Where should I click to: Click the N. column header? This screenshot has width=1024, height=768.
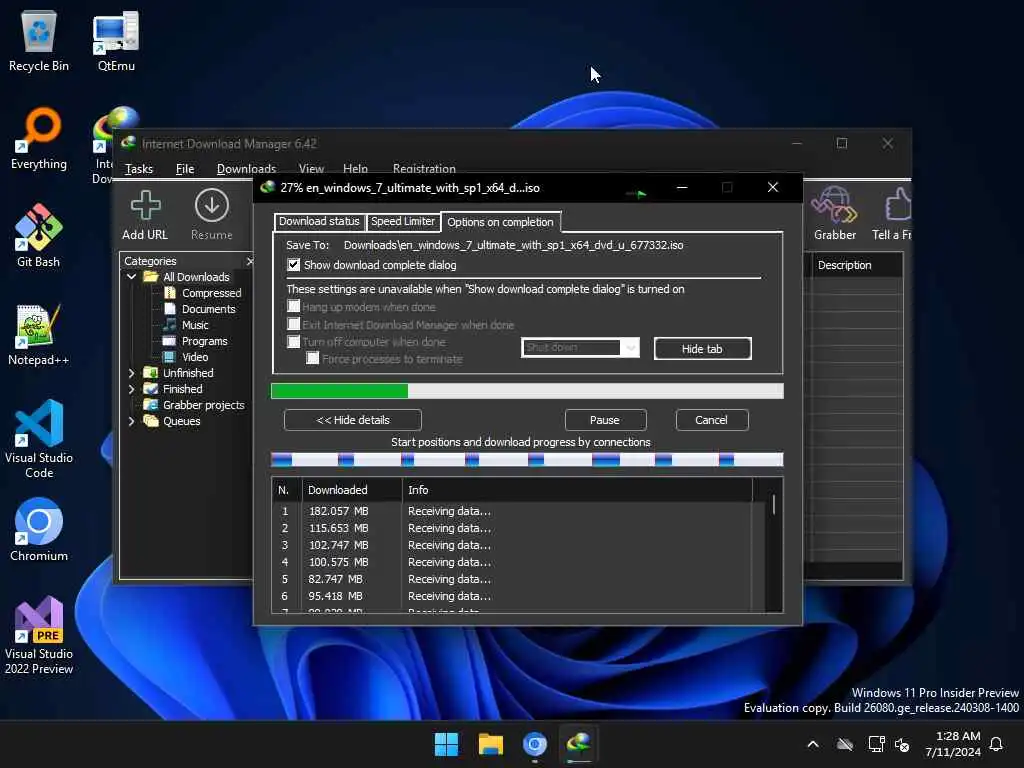[287, 490]
